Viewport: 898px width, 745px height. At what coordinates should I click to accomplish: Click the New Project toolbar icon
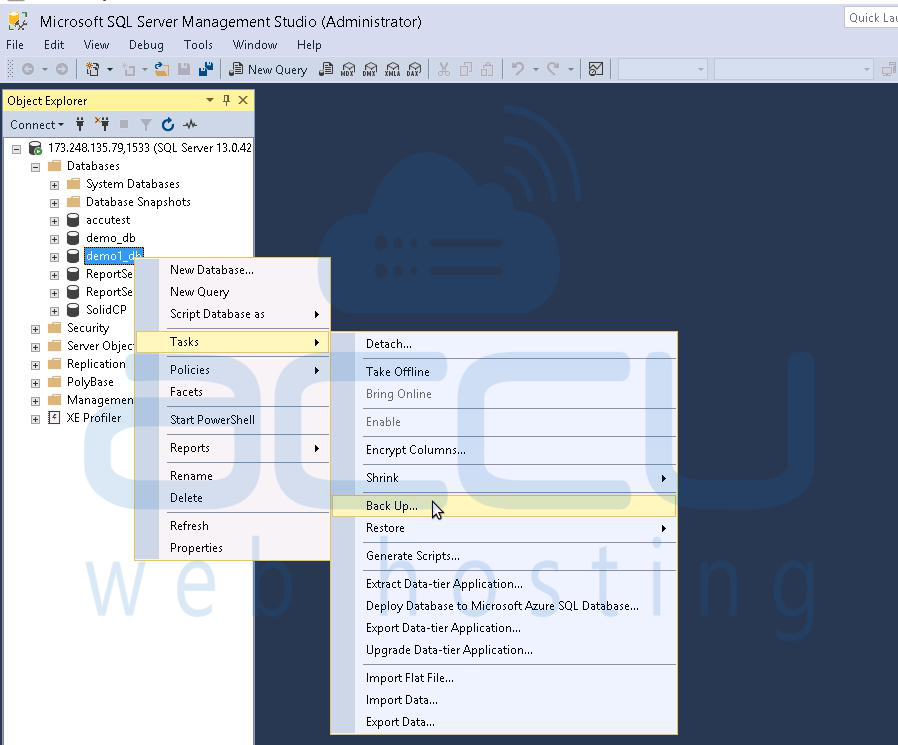click(92, 69)
